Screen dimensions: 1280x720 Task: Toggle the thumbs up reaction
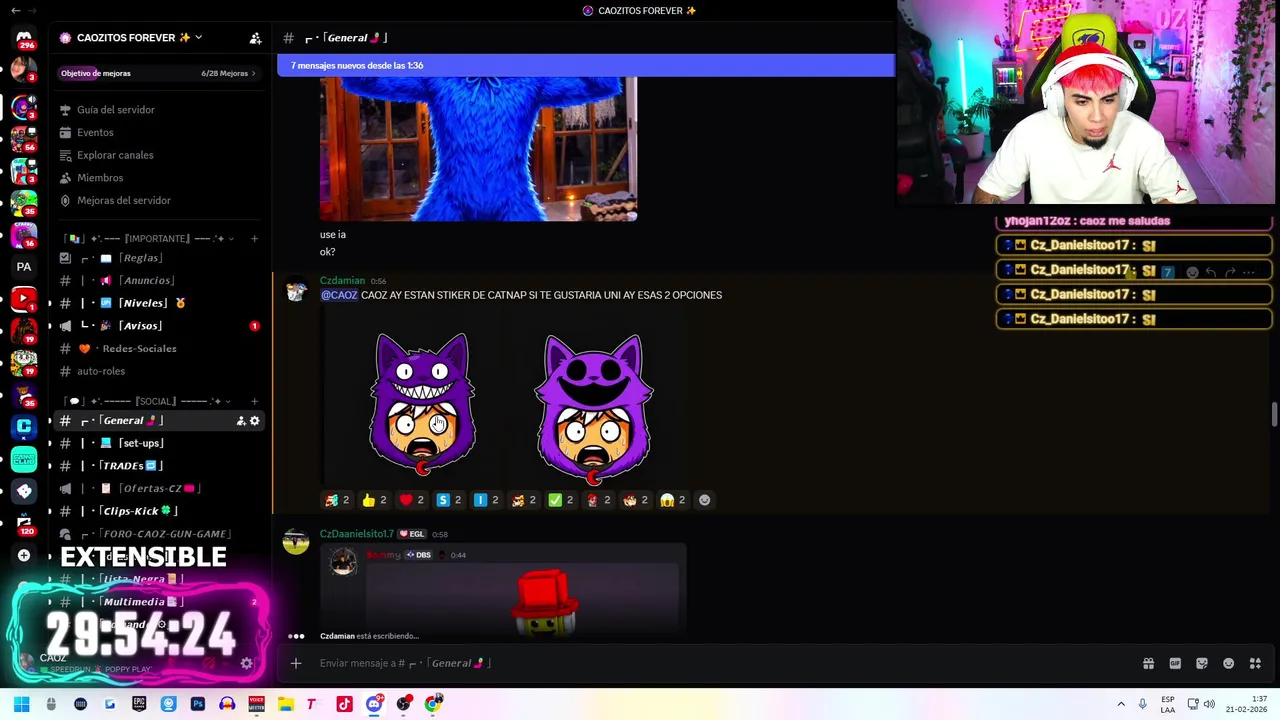pos(374,500)
